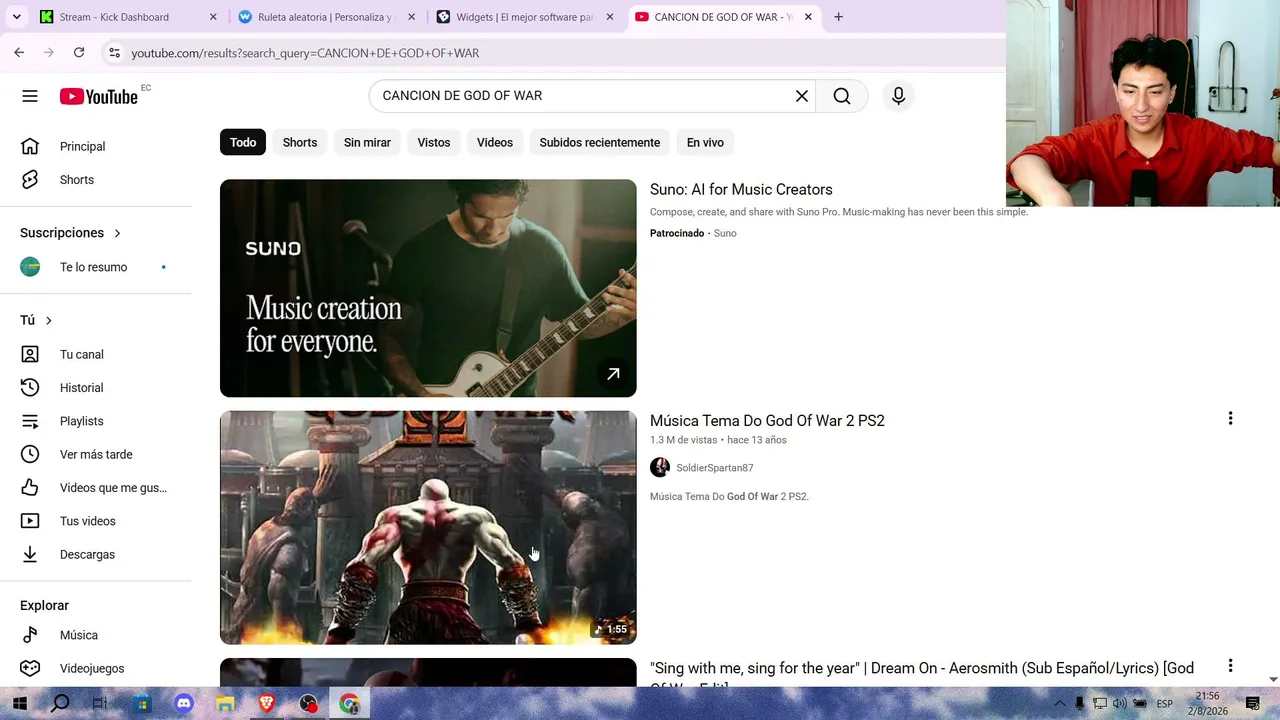Click the Suno ad external link arrow
The image size is (1280, 720).
[613, 374]
